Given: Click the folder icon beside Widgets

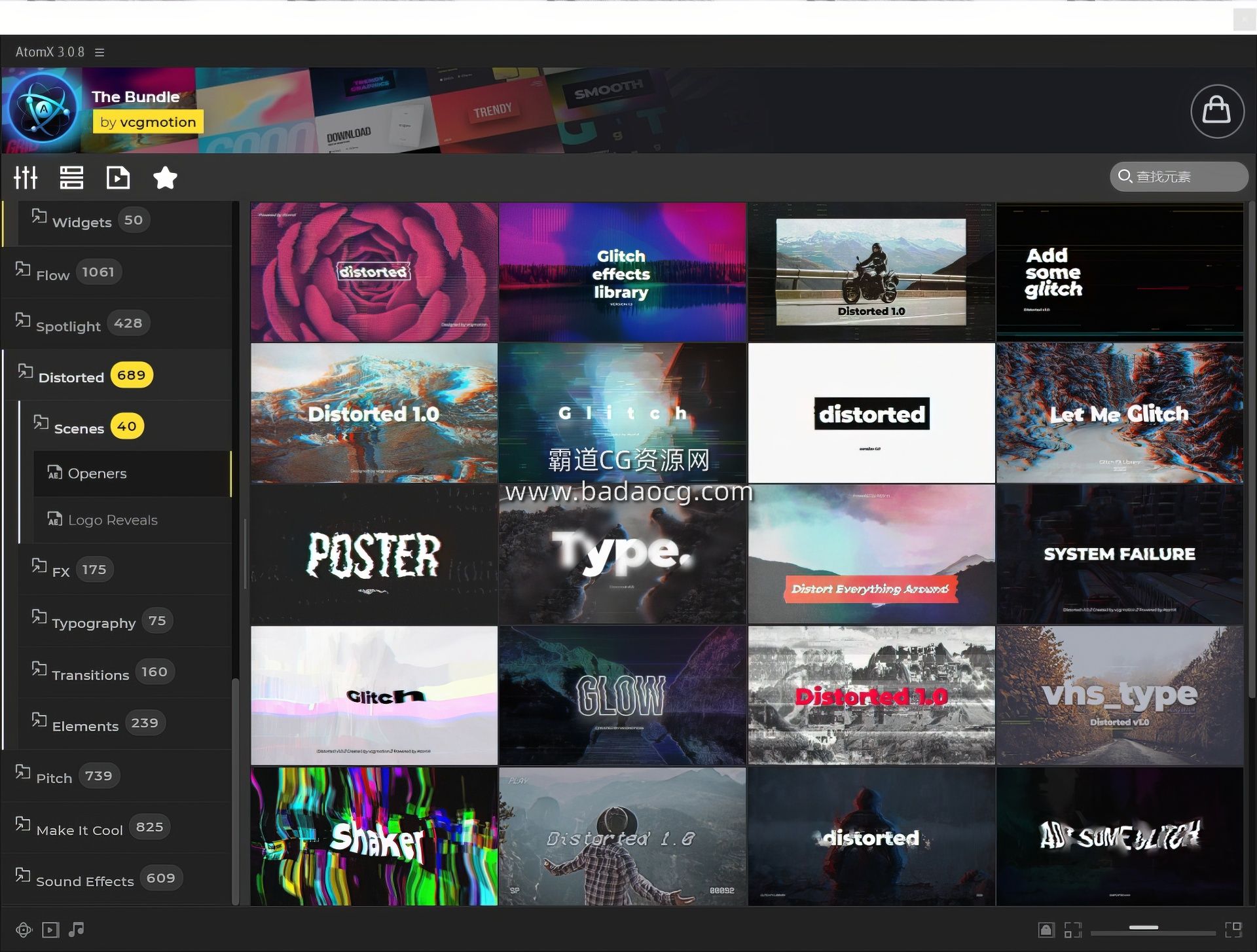Looking at the screenshot, I should pos(39,216).
